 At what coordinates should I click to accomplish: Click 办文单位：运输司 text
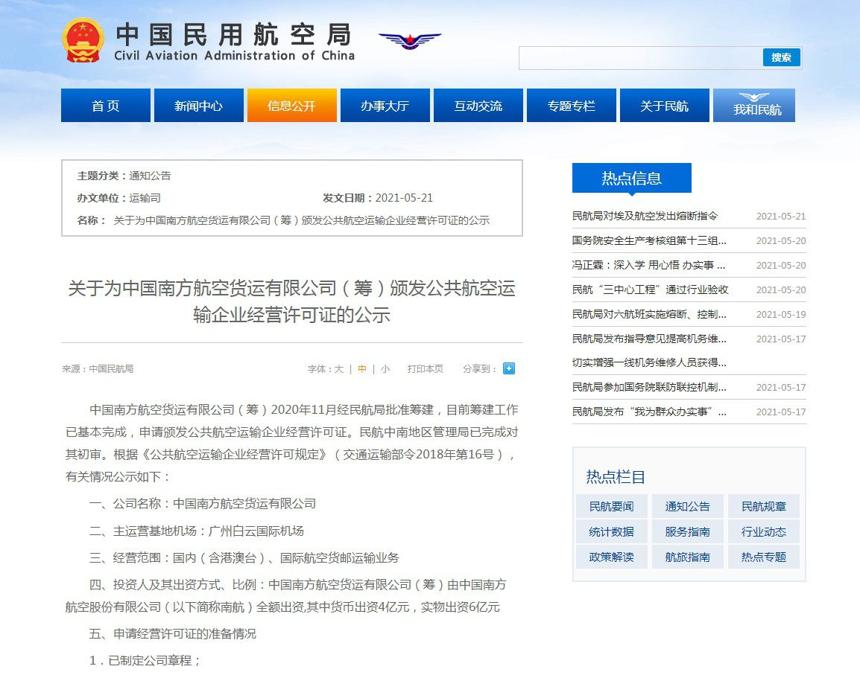119,198
